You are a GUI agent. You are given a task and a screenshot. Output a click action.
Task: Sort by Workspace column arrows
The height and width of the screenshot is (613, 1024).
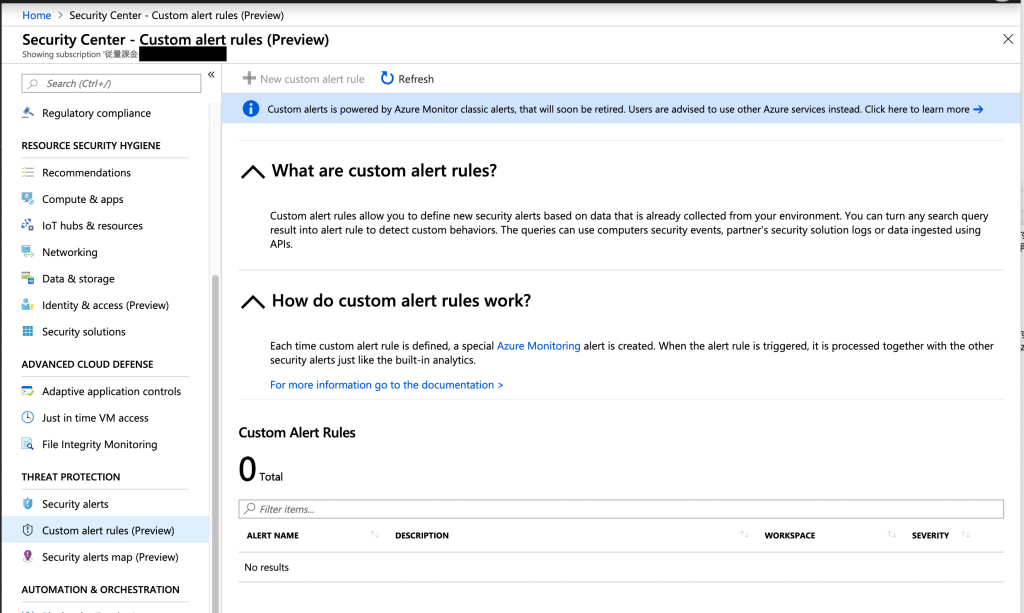click(891, 535)
